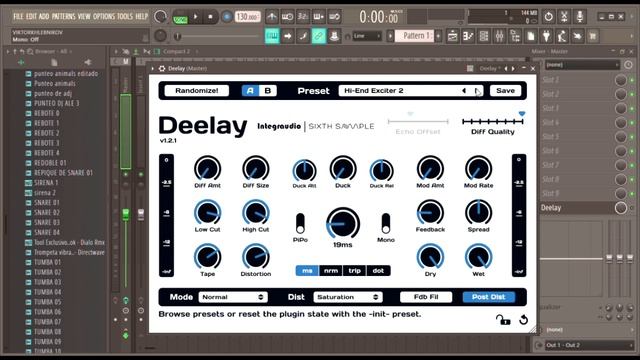Click the Distortion knob
The image size is (640, 360).
click(x=256, y=257)
